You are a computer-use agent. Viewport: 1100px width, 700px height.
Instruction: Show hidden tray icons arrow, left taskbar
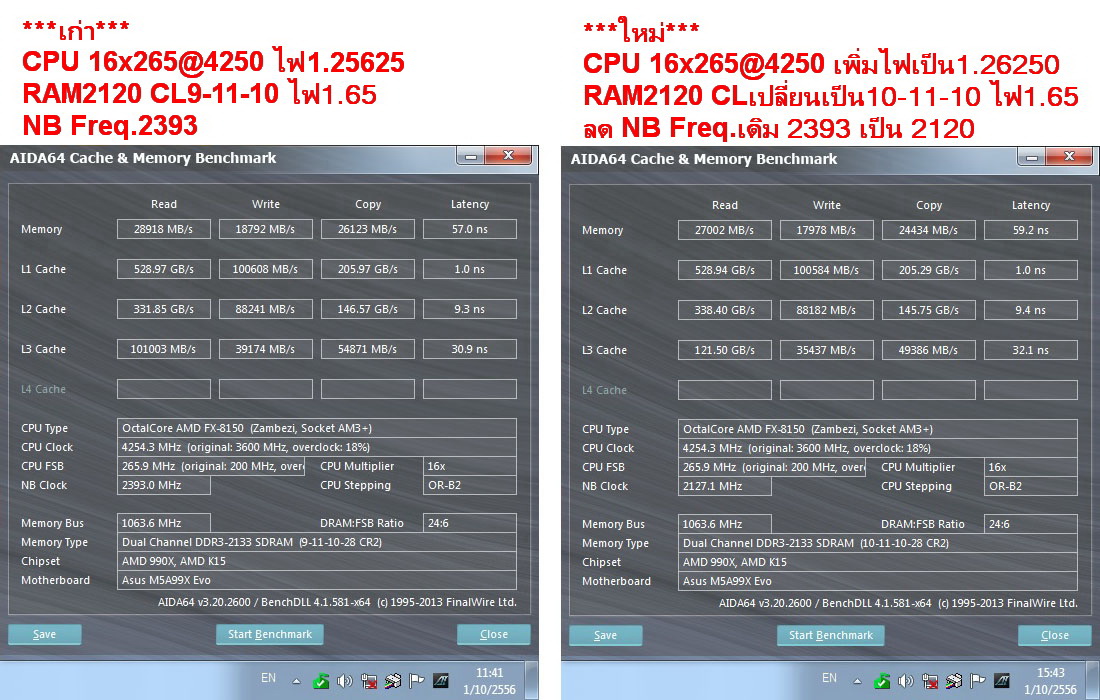(x=297, y=681)
